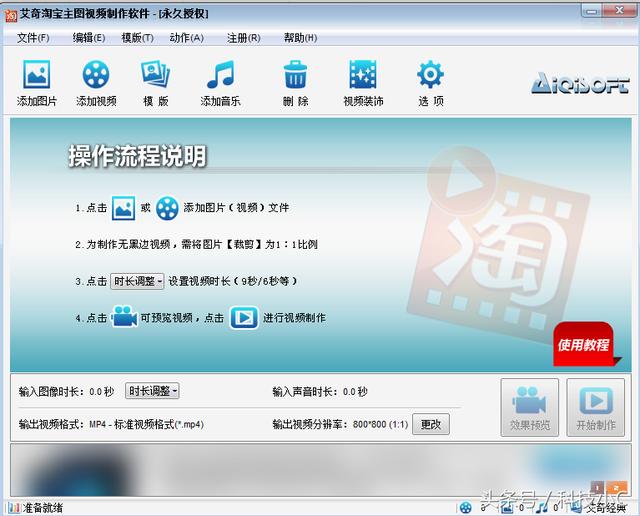The image size is (640, 516).
Task: Click the 效果预览 preview button
Action: 530,407
